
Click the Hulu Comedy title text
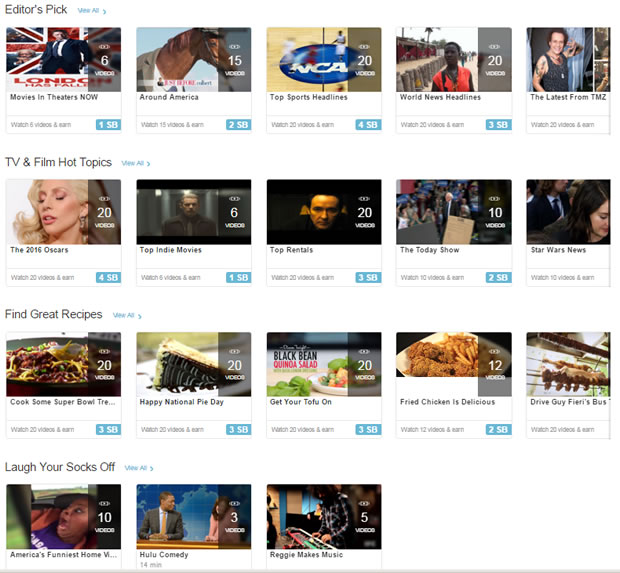[164, 555]
